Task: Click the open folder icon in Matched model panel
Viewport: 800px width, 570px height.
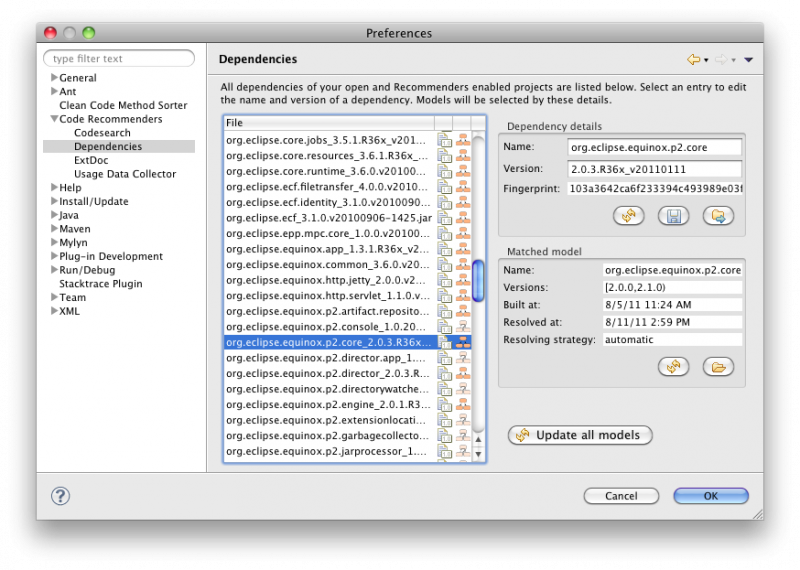Action: point(718,366)
